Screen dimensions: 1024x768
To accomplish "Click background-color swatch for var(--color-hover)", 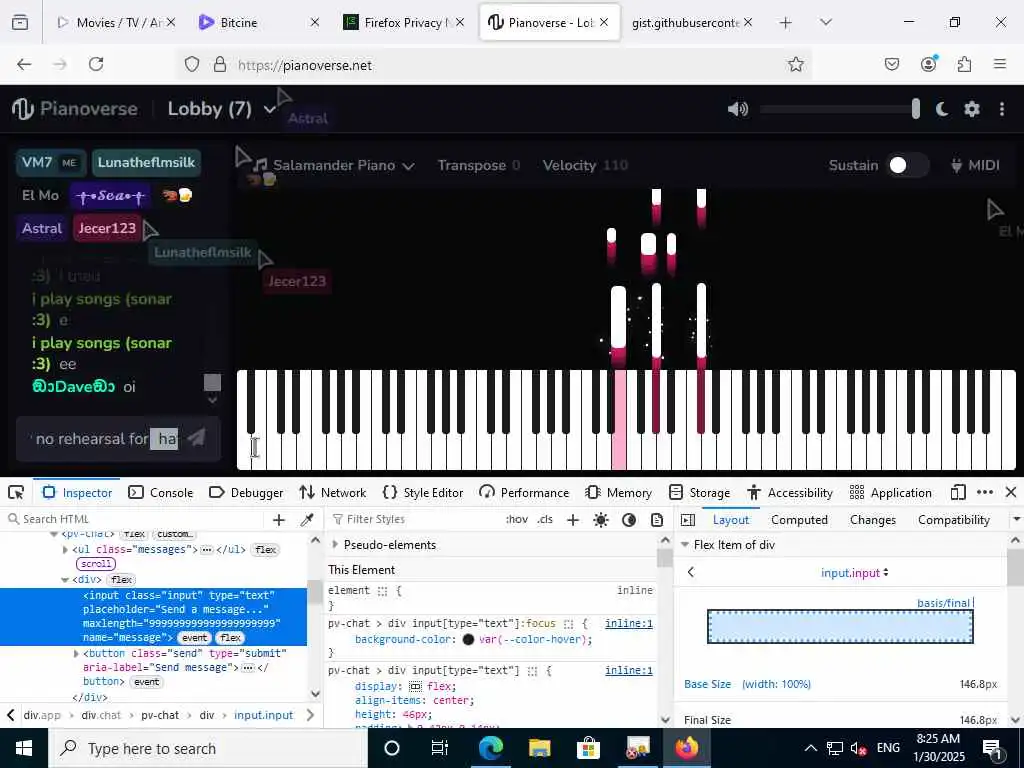I will tap(468, 639).
